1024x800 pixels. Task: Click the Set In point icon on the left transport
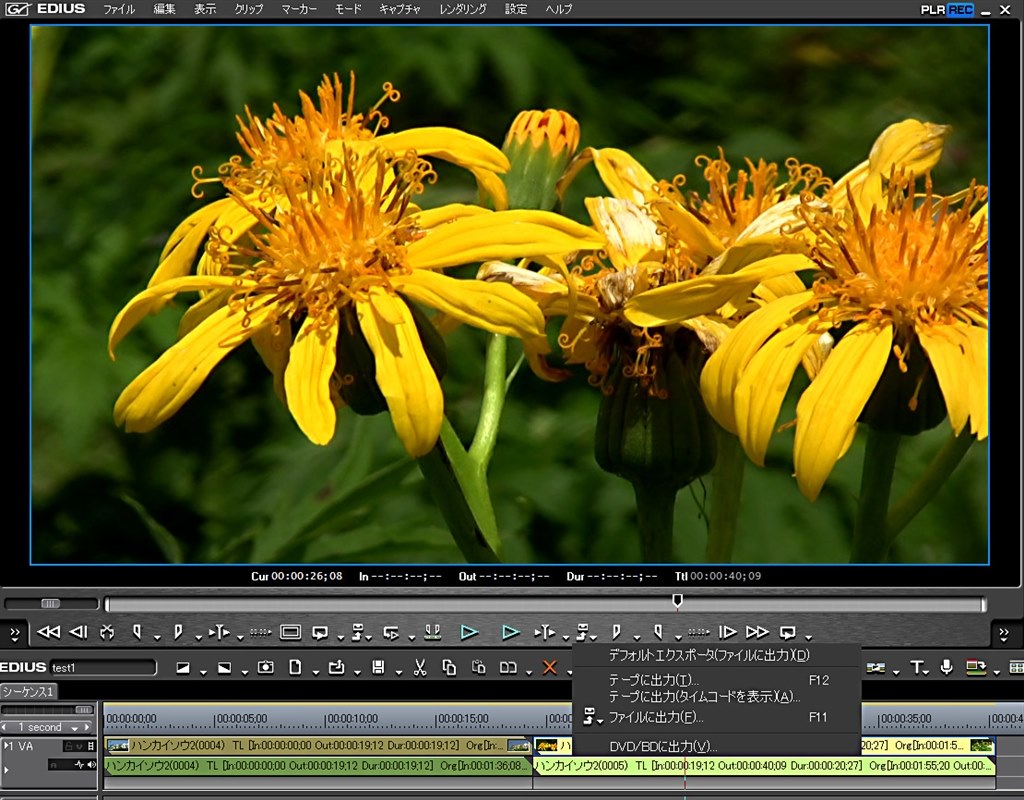click(137, 632)
